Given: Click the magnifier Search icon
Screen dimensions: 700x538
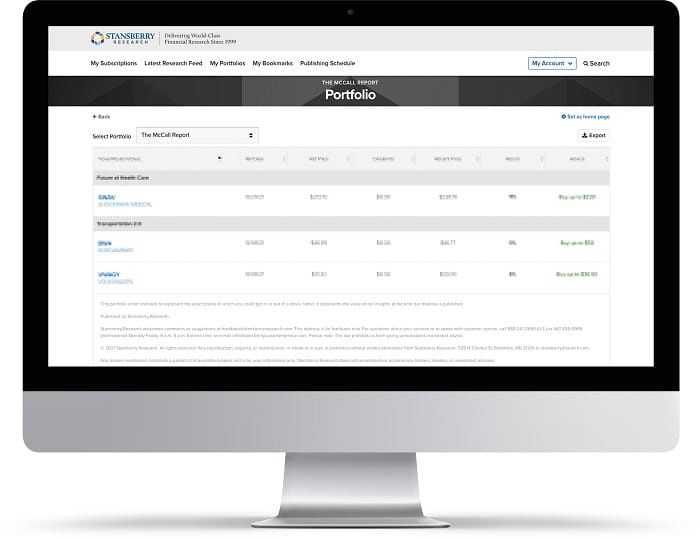Looking at the screenshot, I should (x=585, y=64).
